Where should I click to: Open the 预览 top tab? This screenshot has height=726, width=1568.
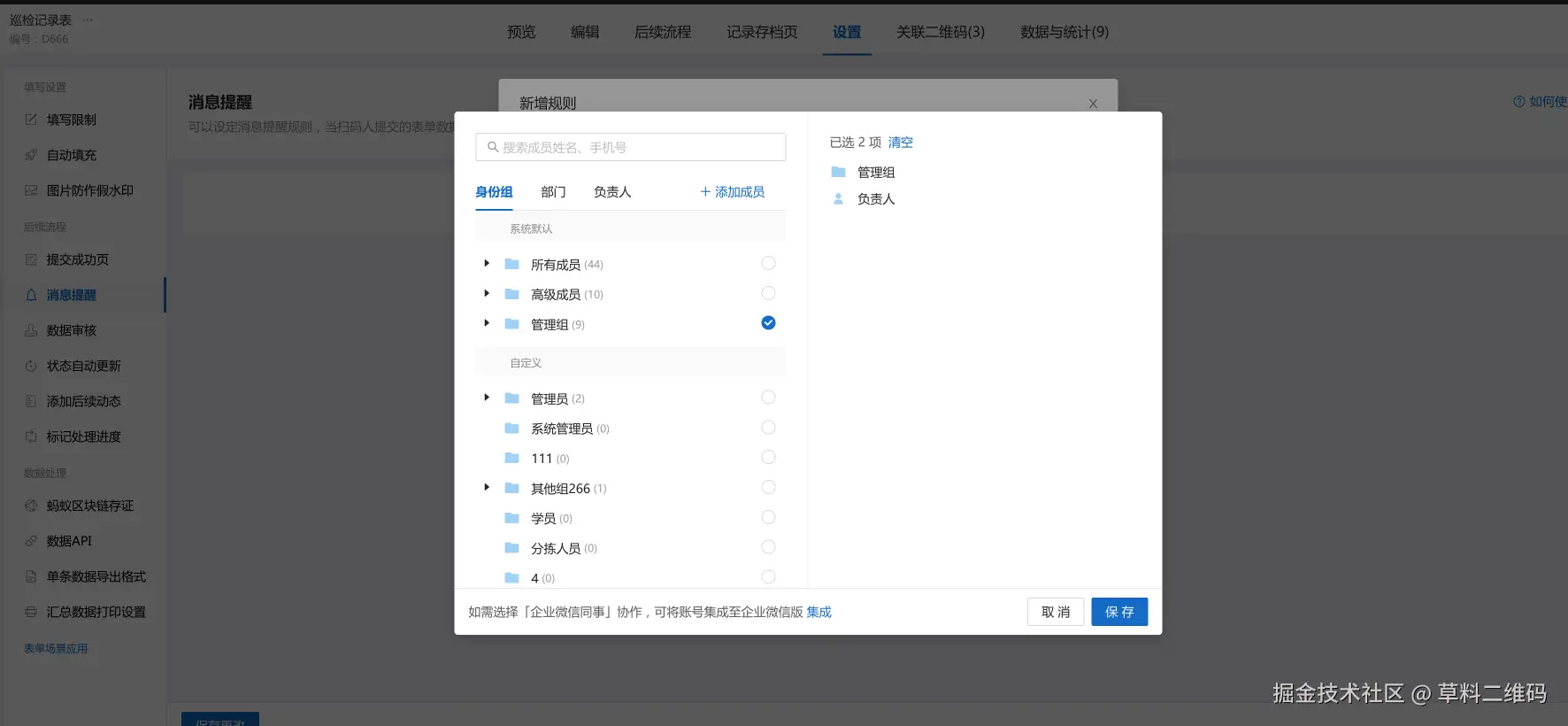tap(521, 32)
